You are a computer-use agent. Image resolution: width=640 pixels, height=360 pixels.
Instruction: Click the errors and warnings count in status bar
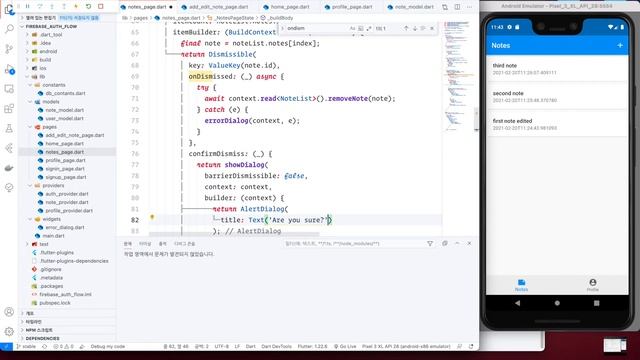63,346
